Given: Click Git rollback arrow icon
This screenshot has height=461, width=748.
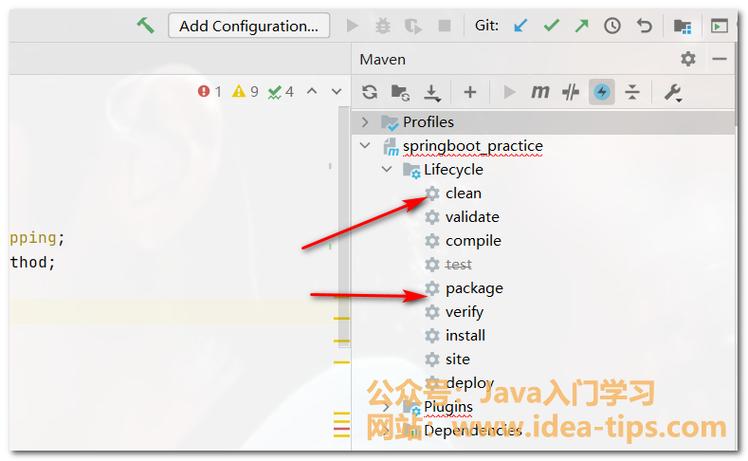Looking at the screenshot, I should tap(644, 26).
